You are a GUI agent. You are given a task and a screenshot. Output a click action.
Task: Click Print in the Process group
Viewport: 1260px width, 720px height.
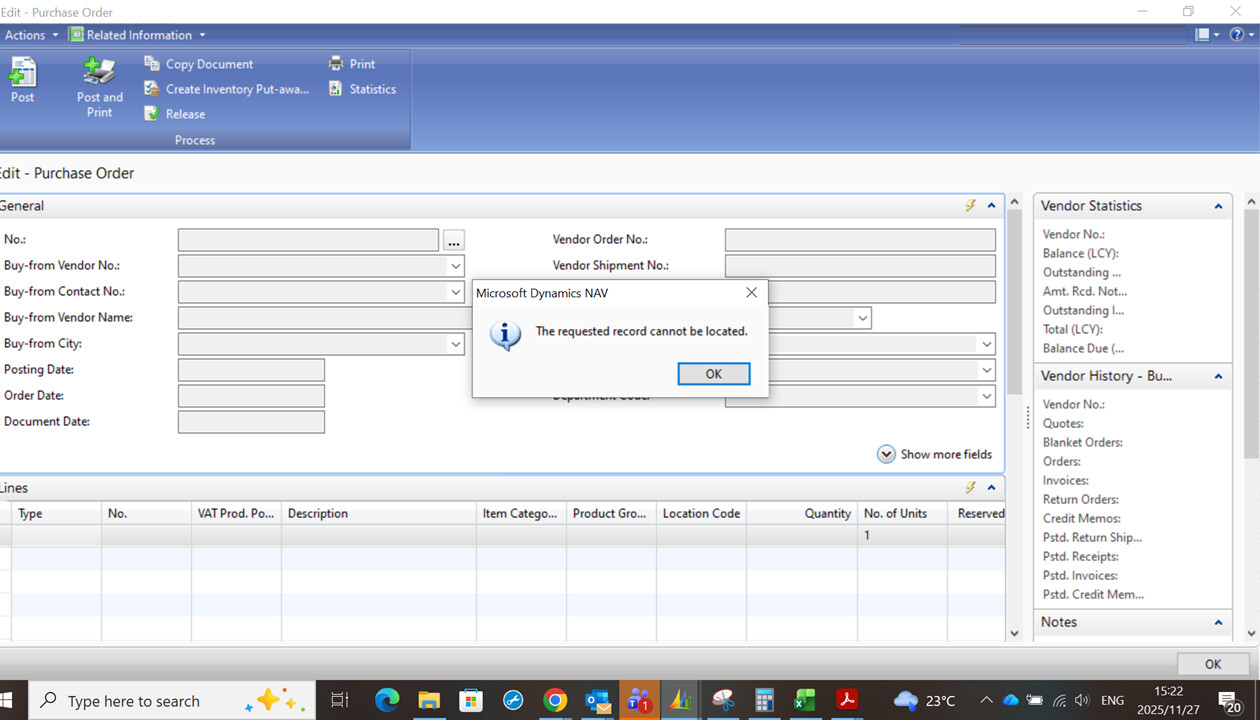click(351, 64)
